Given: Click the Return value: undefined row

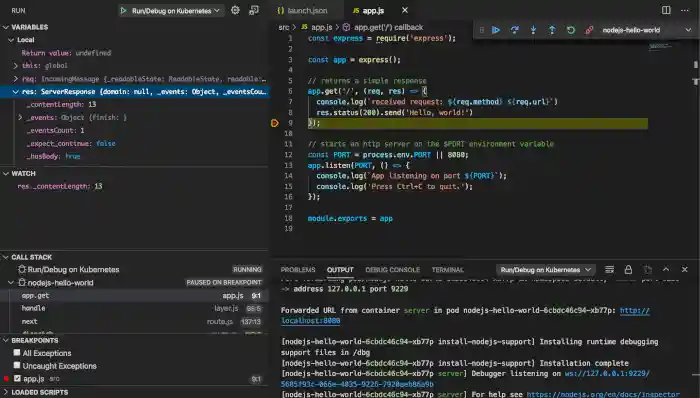Looking at the screenshot, I should pos(134,53).
